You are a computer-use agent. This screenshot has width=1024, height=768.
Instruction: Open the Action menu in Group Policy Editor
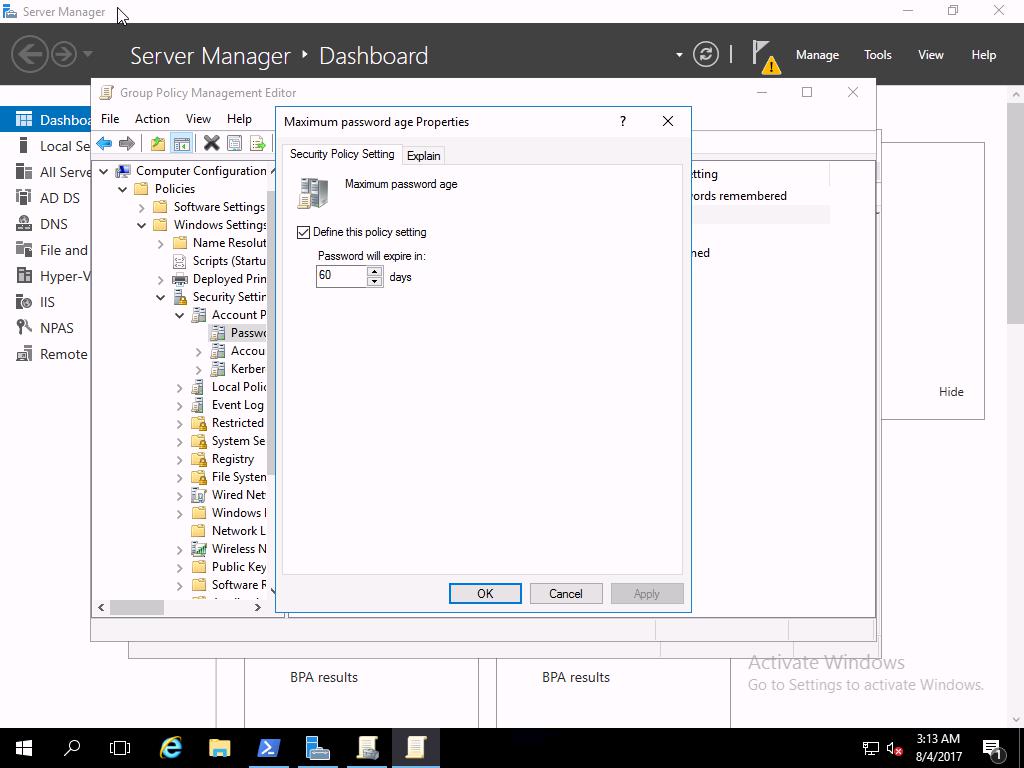152,119
